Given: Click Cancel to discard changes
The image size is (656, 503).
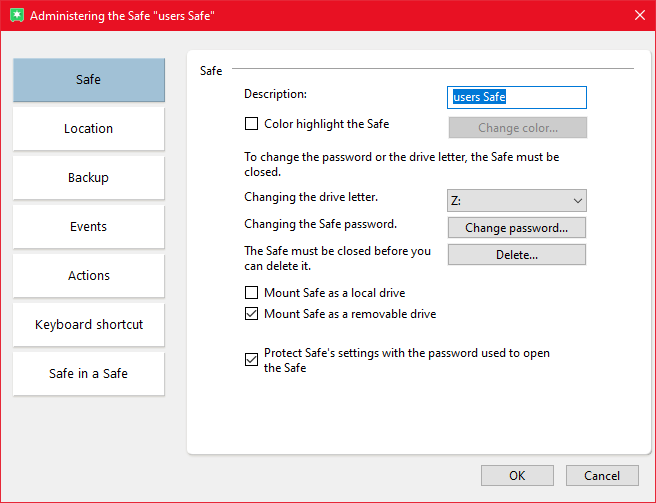Looking at the screenshot, I should pos(602,476).
